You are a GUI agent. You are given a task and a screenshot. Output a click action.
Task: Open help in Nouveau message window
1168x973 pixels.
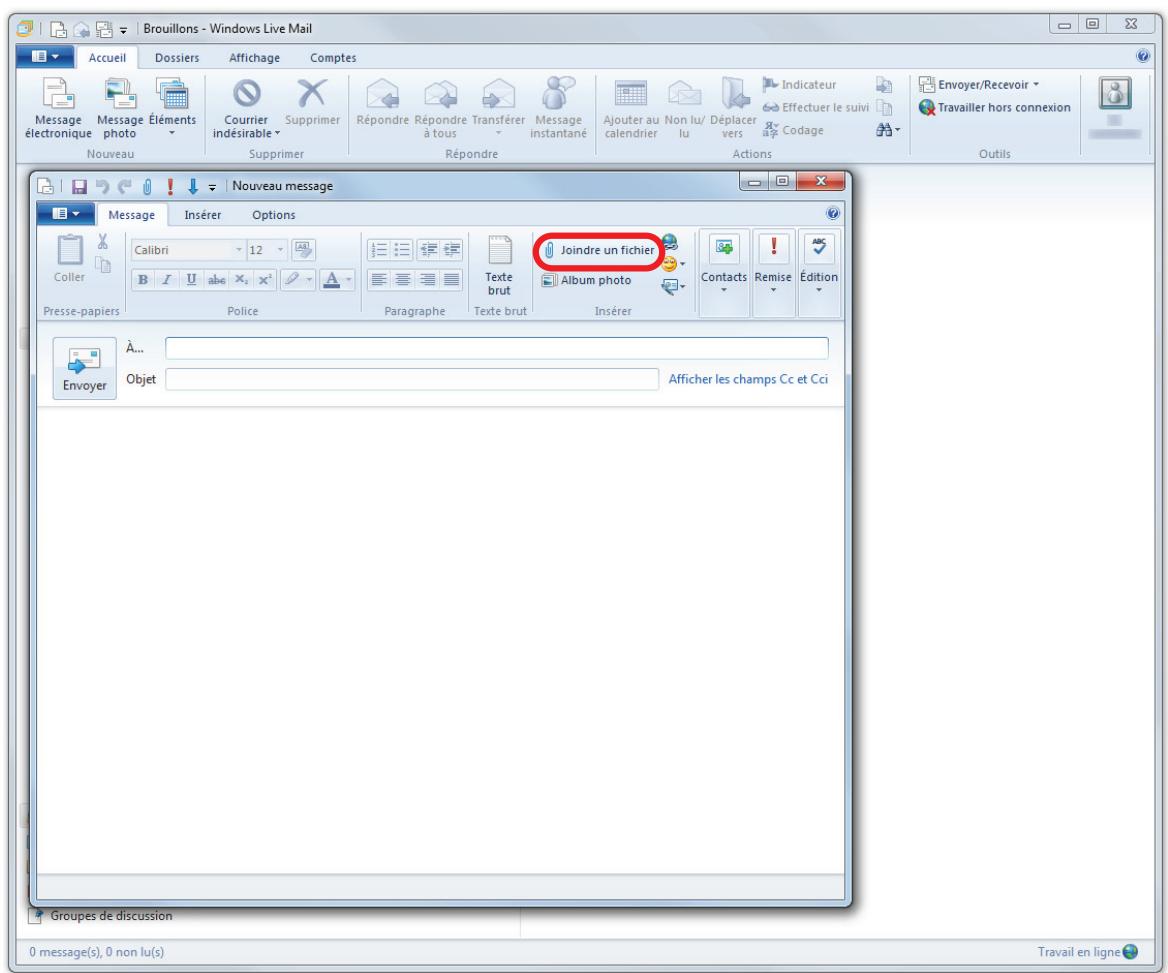(x=833, y=214)
